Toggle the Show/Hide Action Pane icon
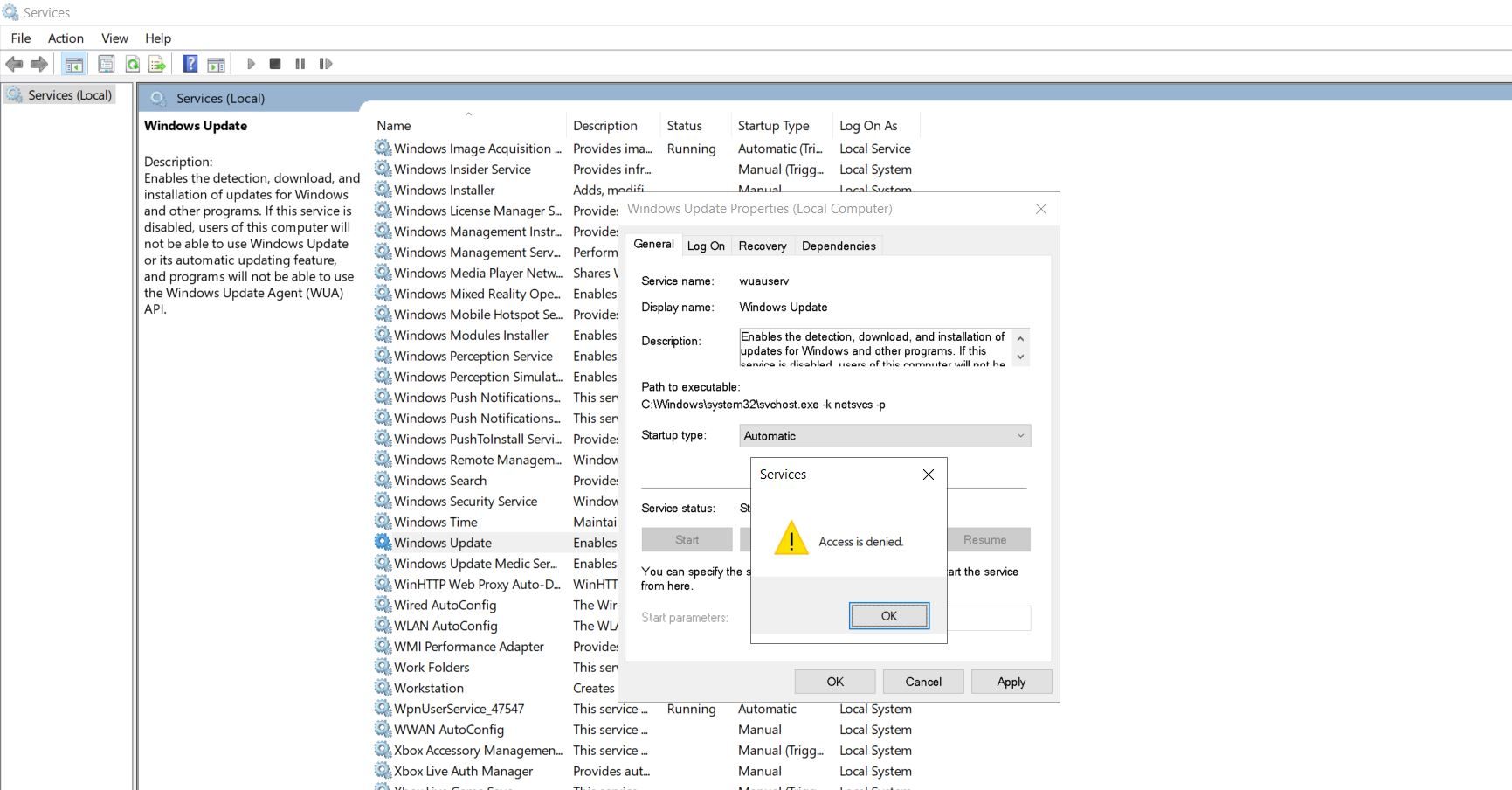This screenshot has height=790, width=1512. coord(216,64)
